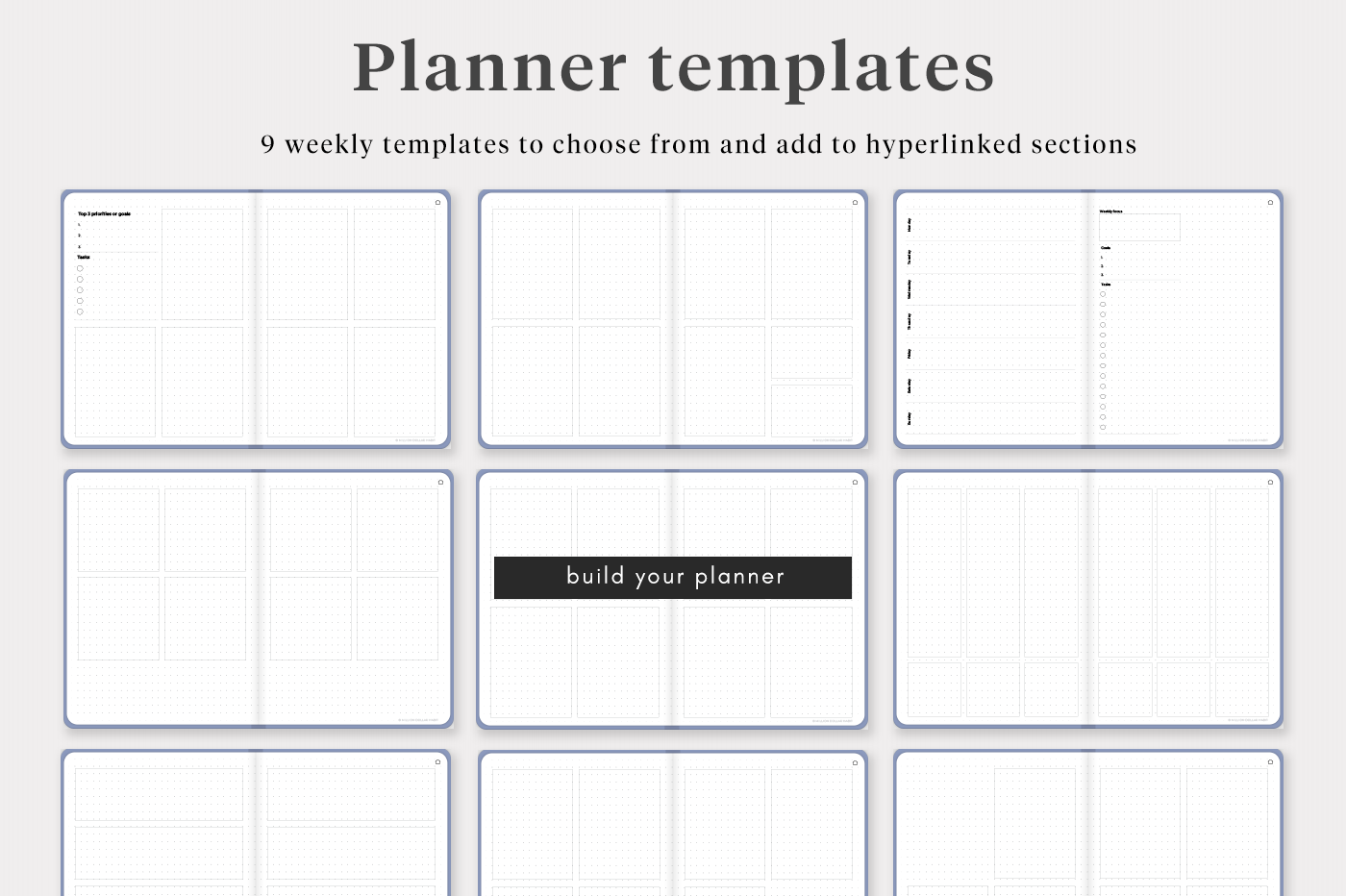Select the Monday row in the weekly list template
The height and width of the screenshot is (896, 1346).
(991, 225)
